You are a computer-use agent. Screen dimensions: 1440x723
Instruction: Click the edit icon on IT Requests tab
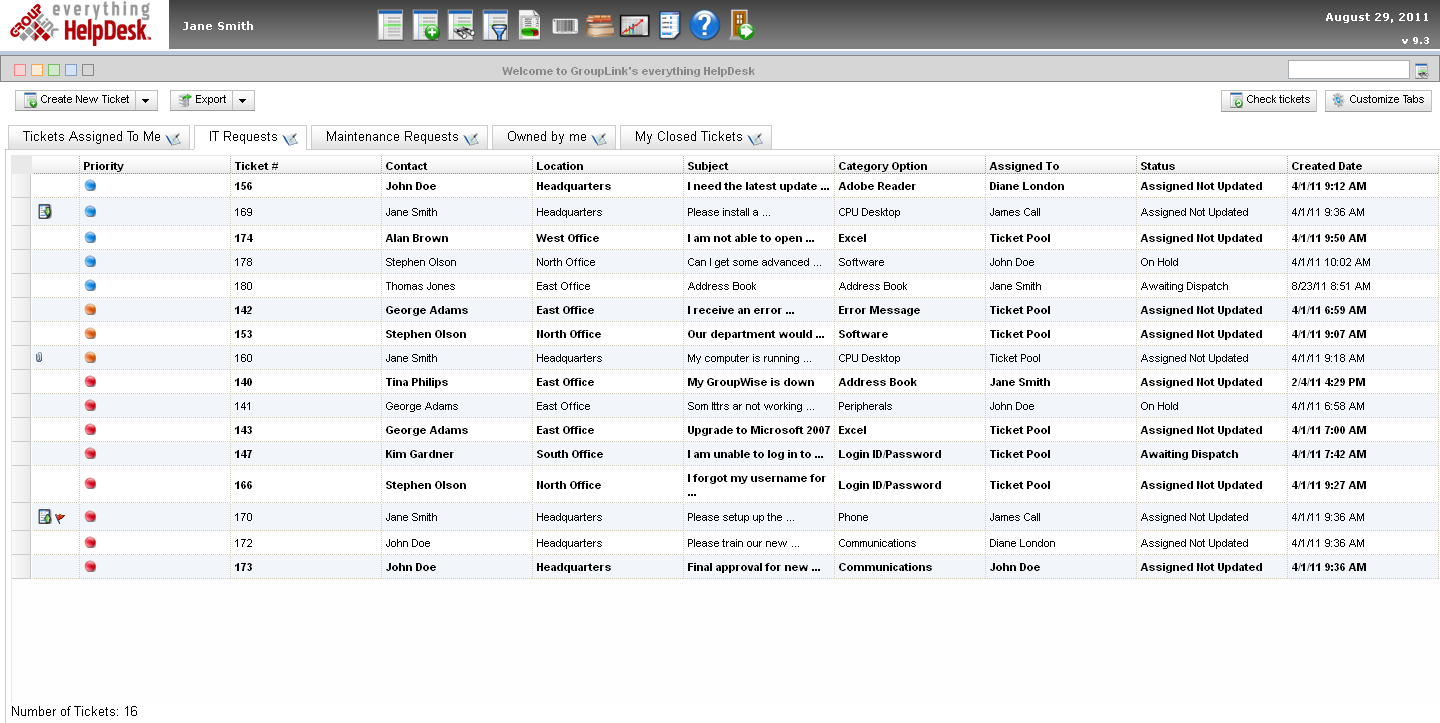[x=290, y=138]
